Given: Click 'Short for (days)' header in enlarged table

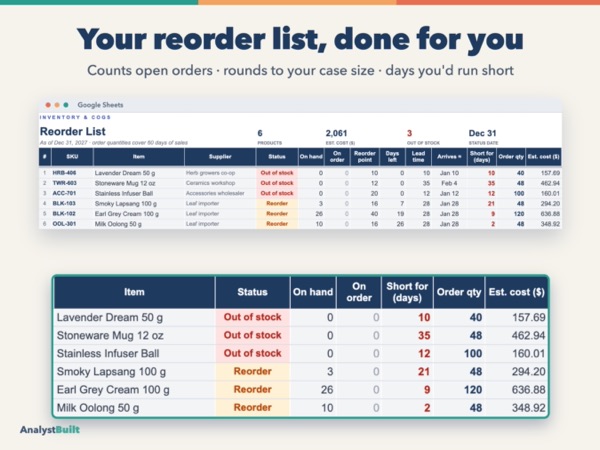Looking at the screenshot, I should click(x=407, y=292).
